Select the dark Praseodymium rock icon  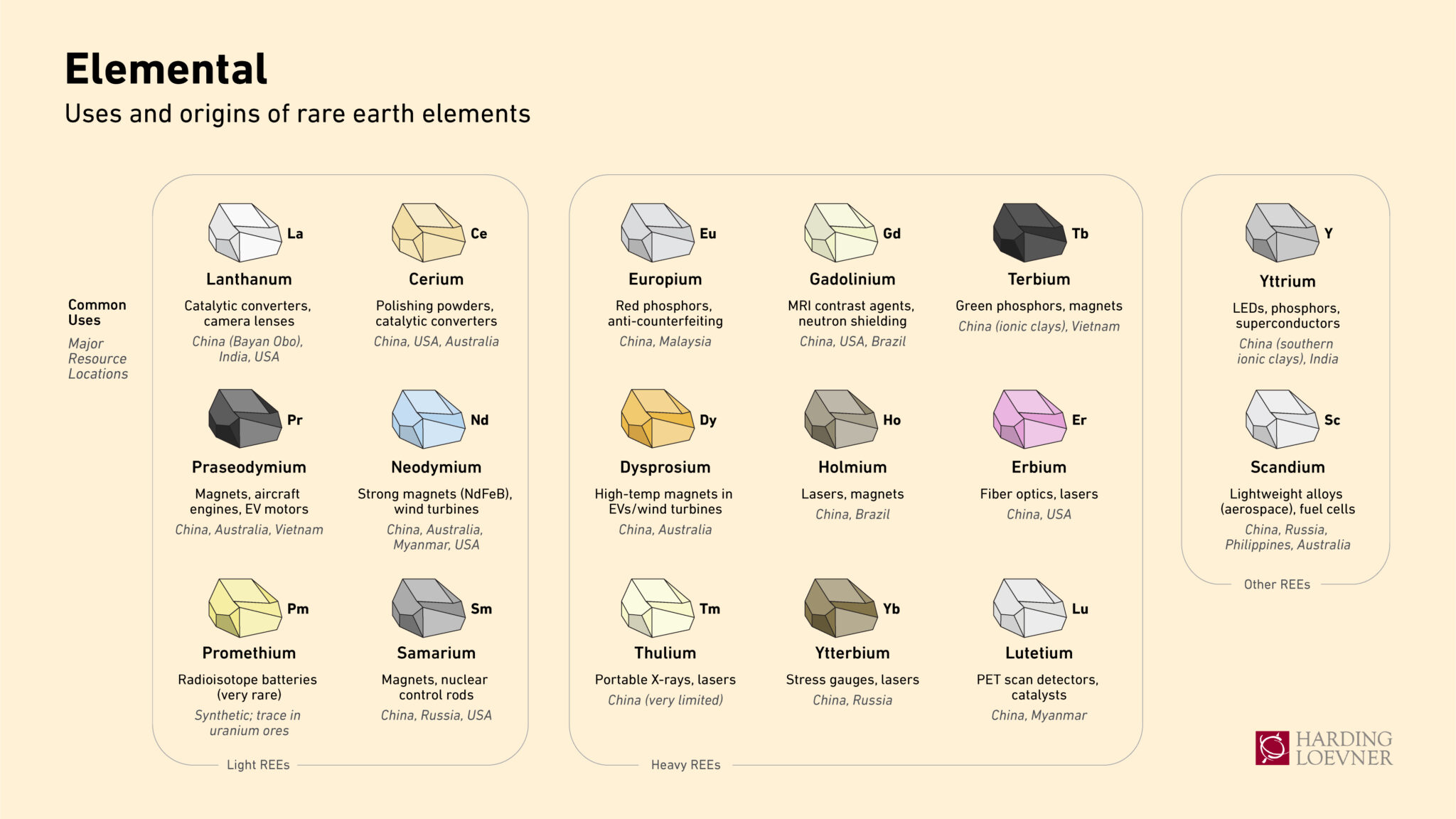point(245,418)
